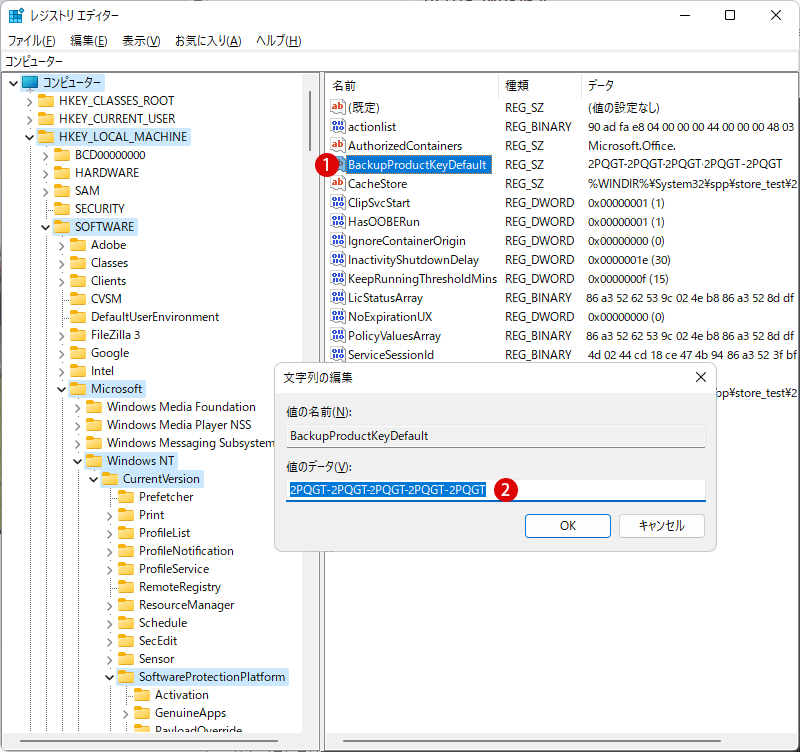Image resolution: width=800 pixels, height=752 pixels.
Task: Open the 表示(V) menu
Action: pyautogui.click(x=141, y=40)
